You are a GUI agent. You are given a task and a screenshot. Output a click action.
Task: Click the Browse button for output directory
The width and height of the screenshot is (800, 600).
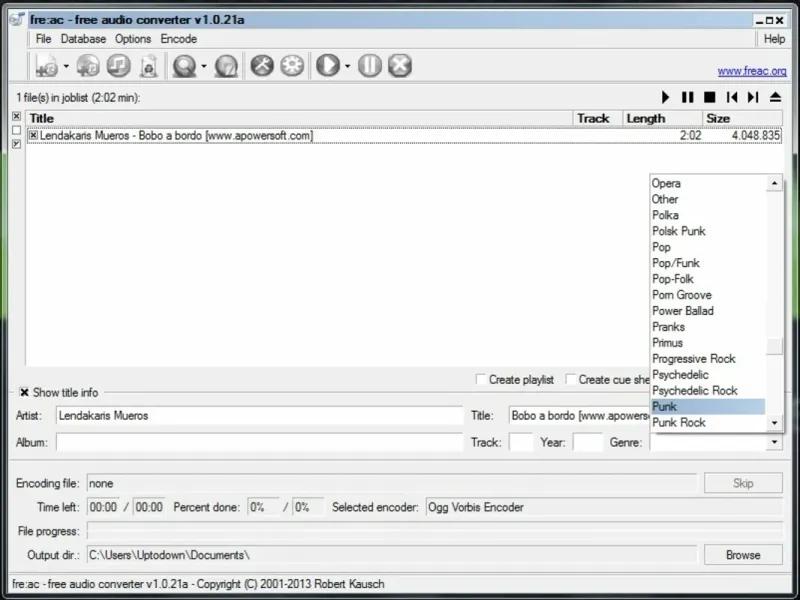click(x=743, y=555)
